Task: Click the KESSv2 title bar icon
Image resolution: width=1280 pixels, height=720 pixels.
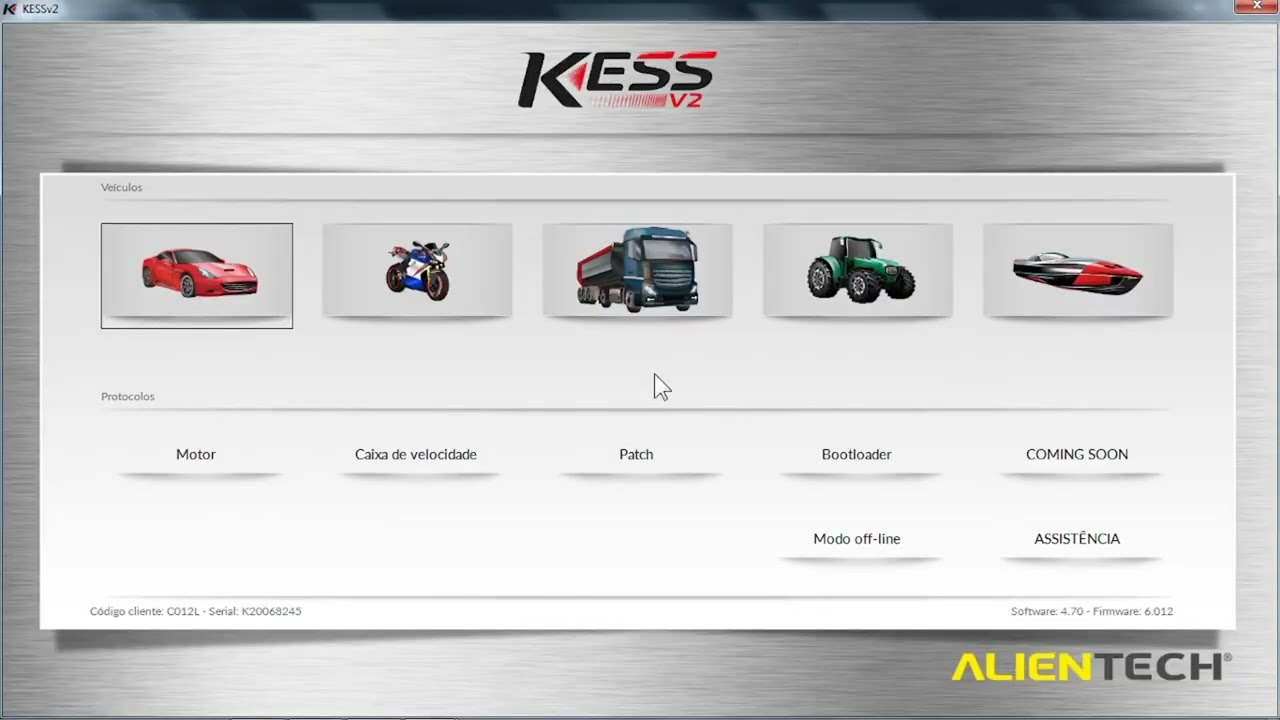Action: tap(10, 9)
